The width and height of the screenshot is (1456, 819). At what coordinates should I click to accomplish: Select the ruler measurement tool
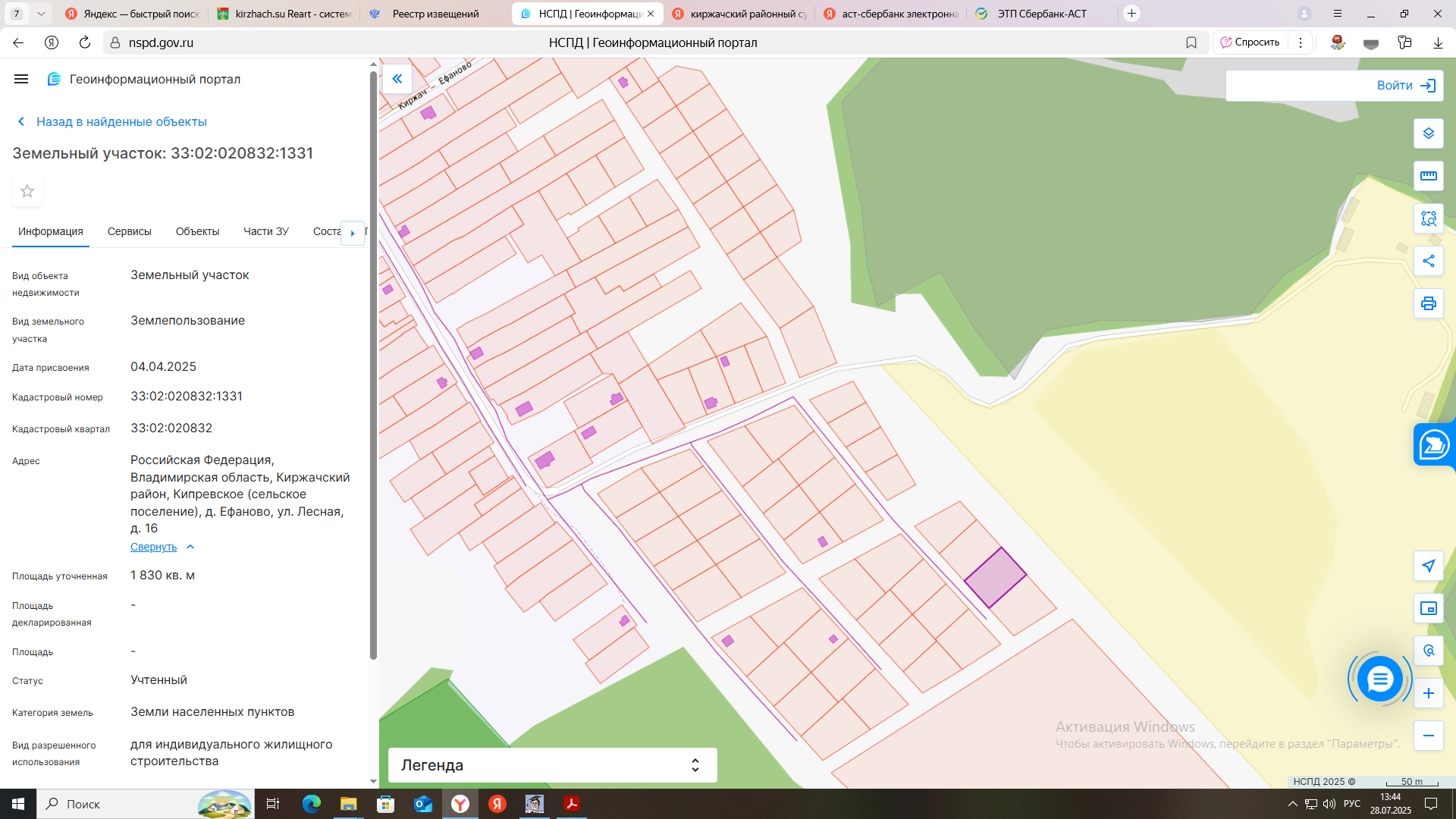click(1428, 176)
